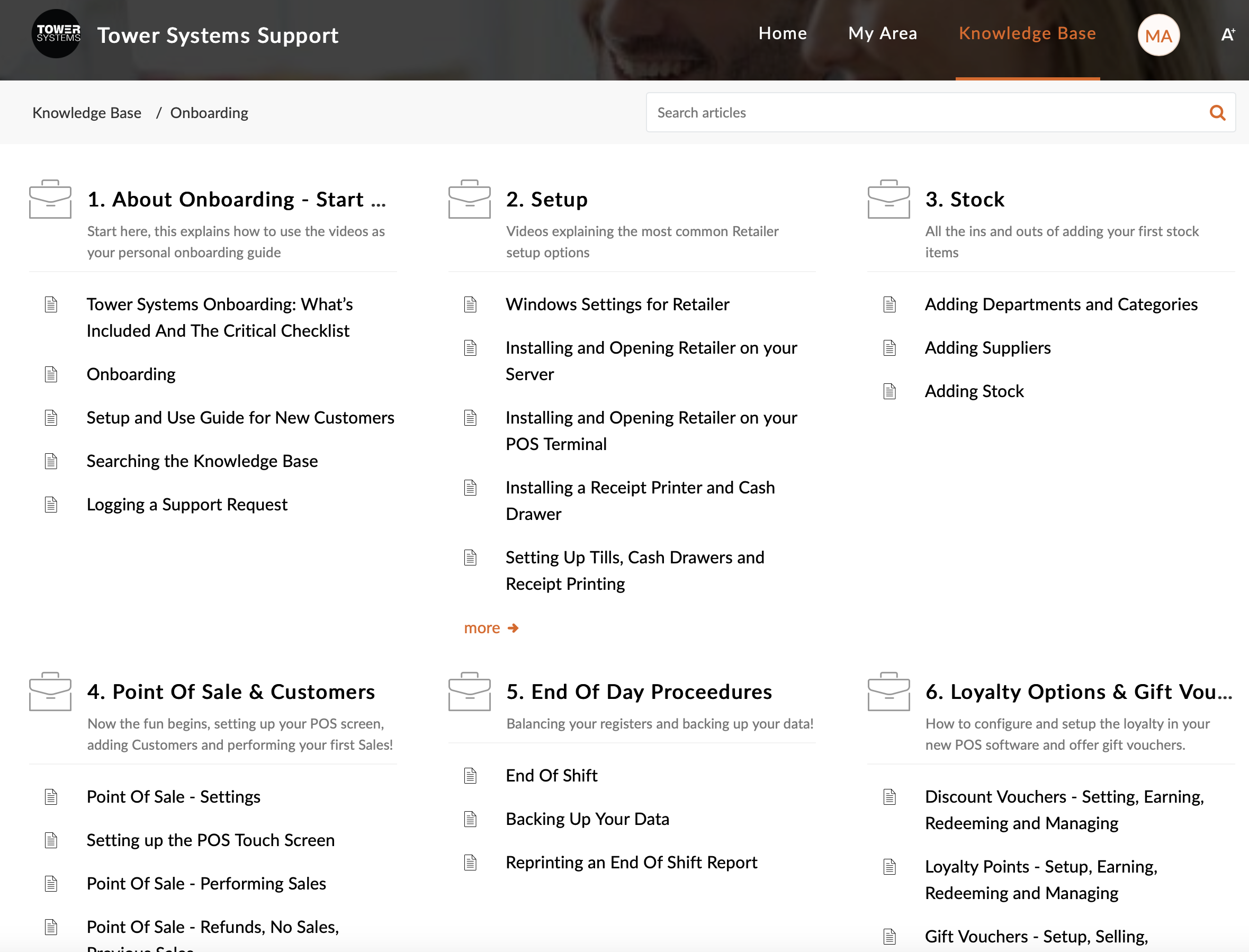Open Tower Systems Onboarding: What's Included article
Viewport: 1249px width, 952px height.
coord(220,317)
